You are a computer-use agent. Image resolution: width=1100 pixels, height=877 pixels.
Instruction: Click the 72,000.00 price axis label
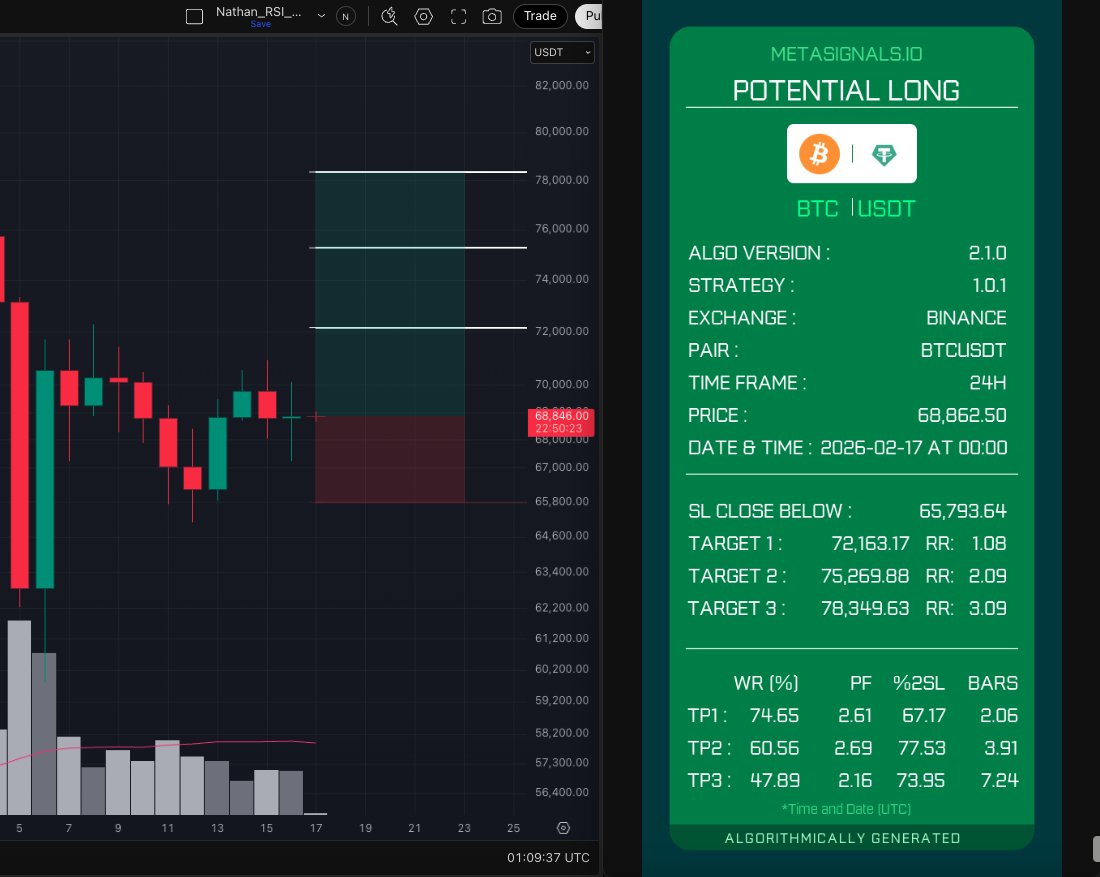[562, 331]
